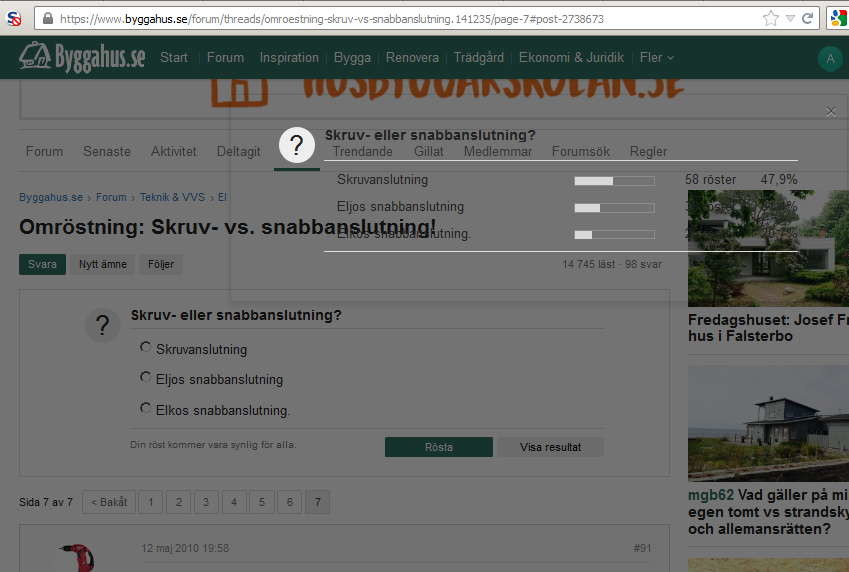The width and height of the screenshot is (849, 572).
Task: Pick the Elkos snabbanslutning radio option
Action: (146, 408)
